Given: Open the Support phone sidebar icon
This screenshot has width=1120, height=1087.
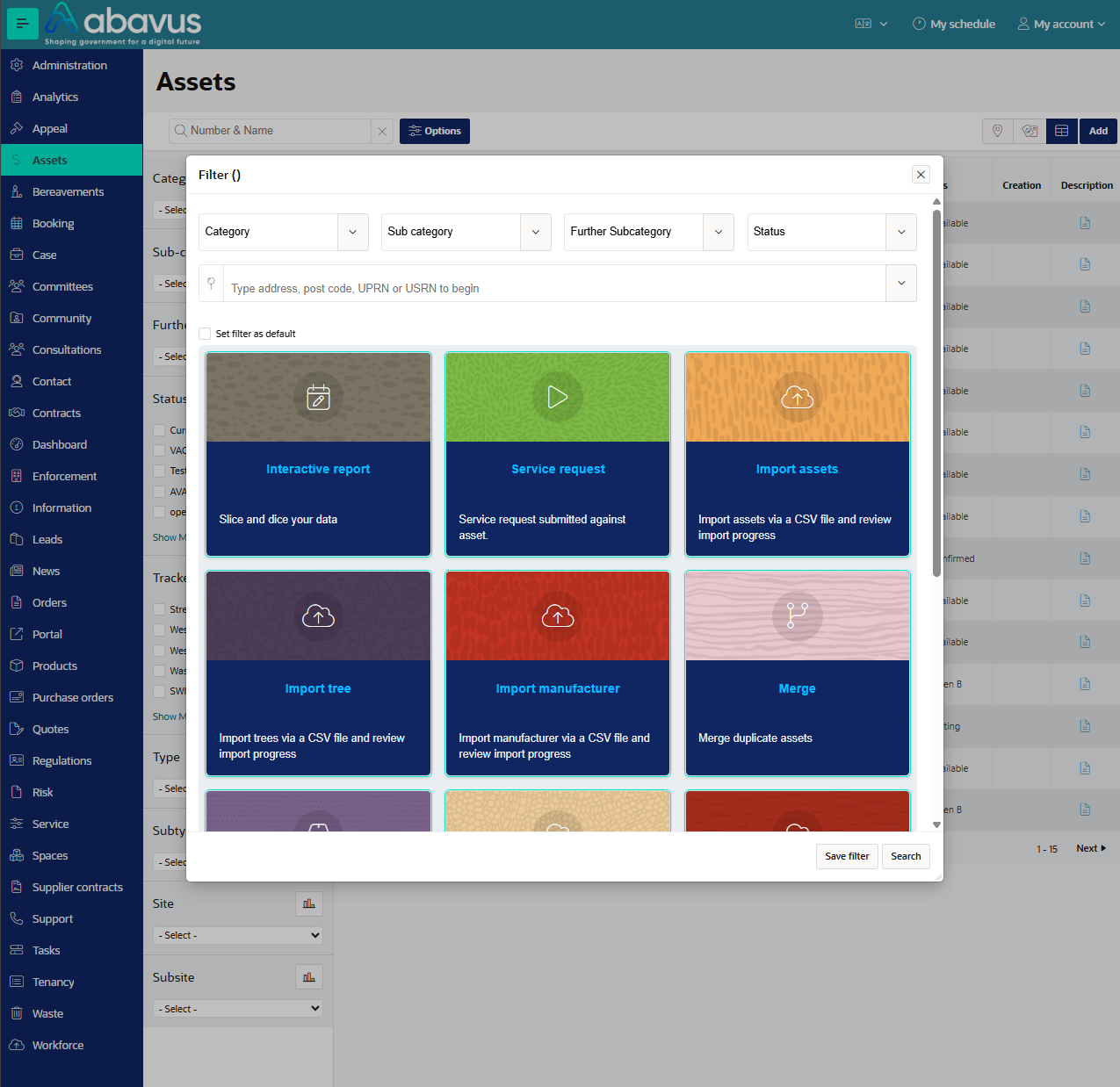Looking at the screenshot, I should (x=17, y=918).
